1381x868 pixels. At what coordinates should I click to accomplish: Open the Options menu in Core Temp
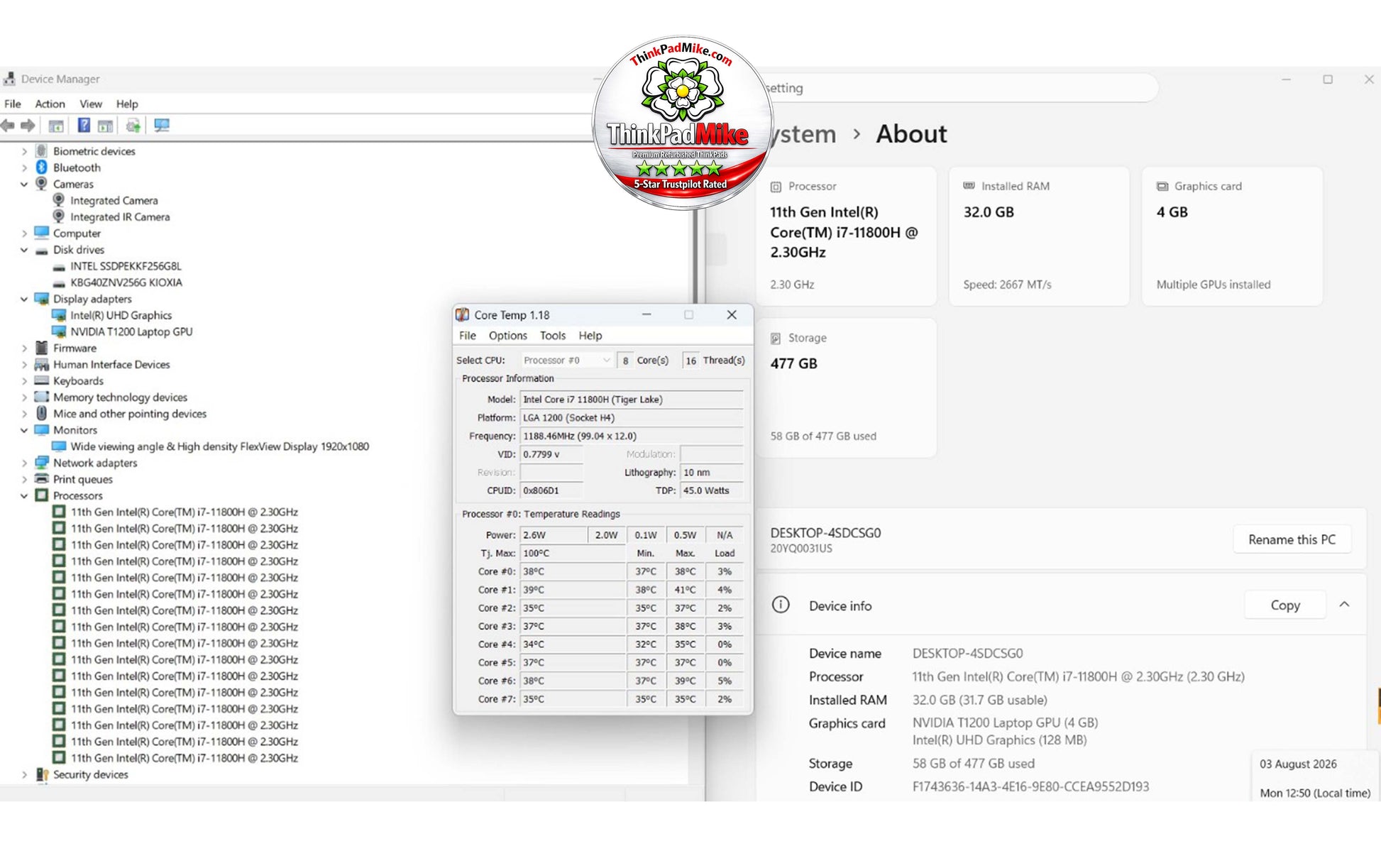click(507, 336)
